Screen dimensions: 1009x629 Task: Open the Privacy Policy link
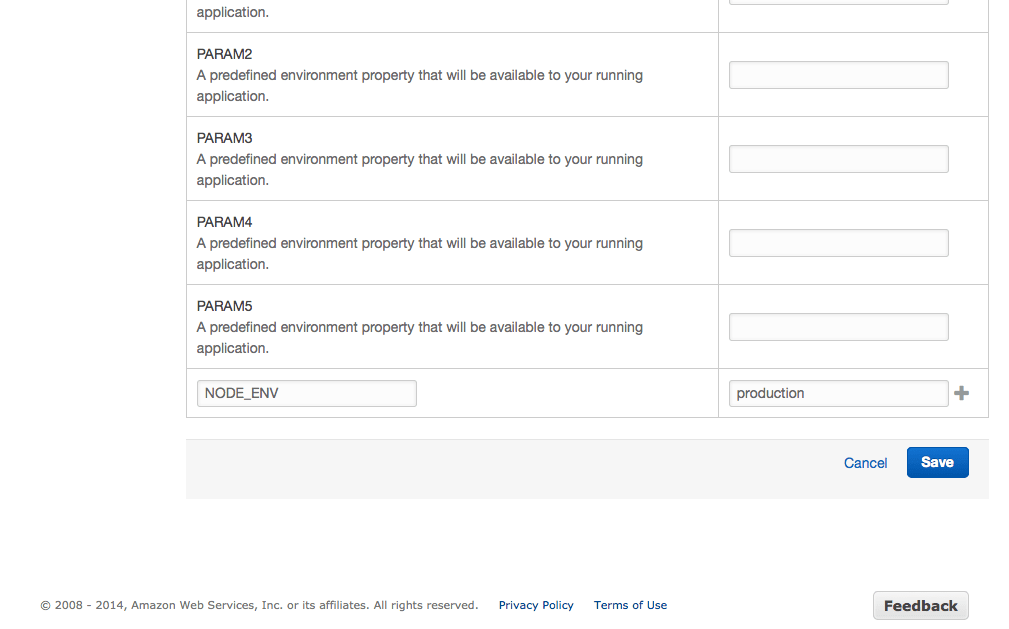pyautogui.click(x=536, y=605)
